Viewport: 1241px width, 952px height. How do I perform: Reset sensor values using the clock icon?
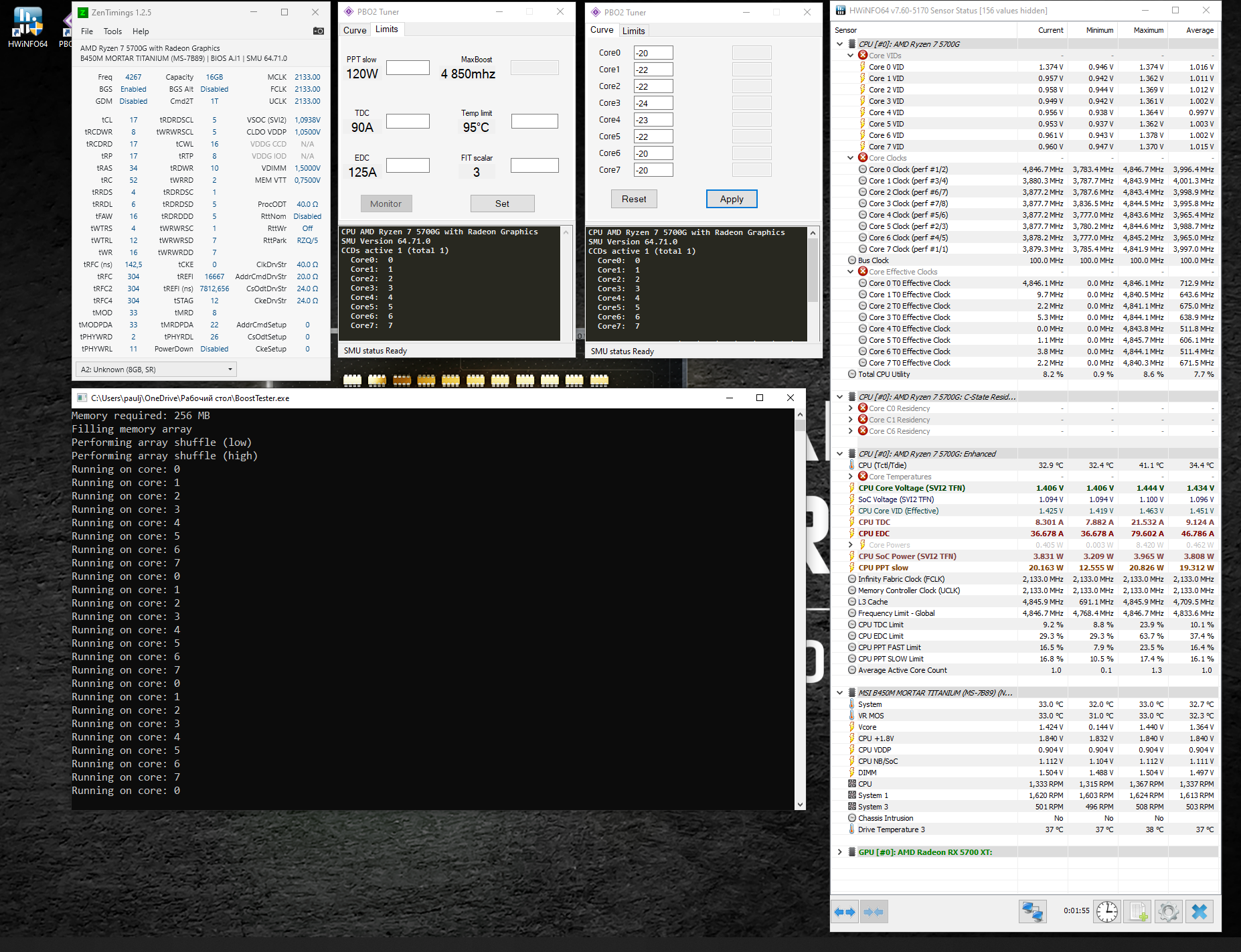point(1107,912)
